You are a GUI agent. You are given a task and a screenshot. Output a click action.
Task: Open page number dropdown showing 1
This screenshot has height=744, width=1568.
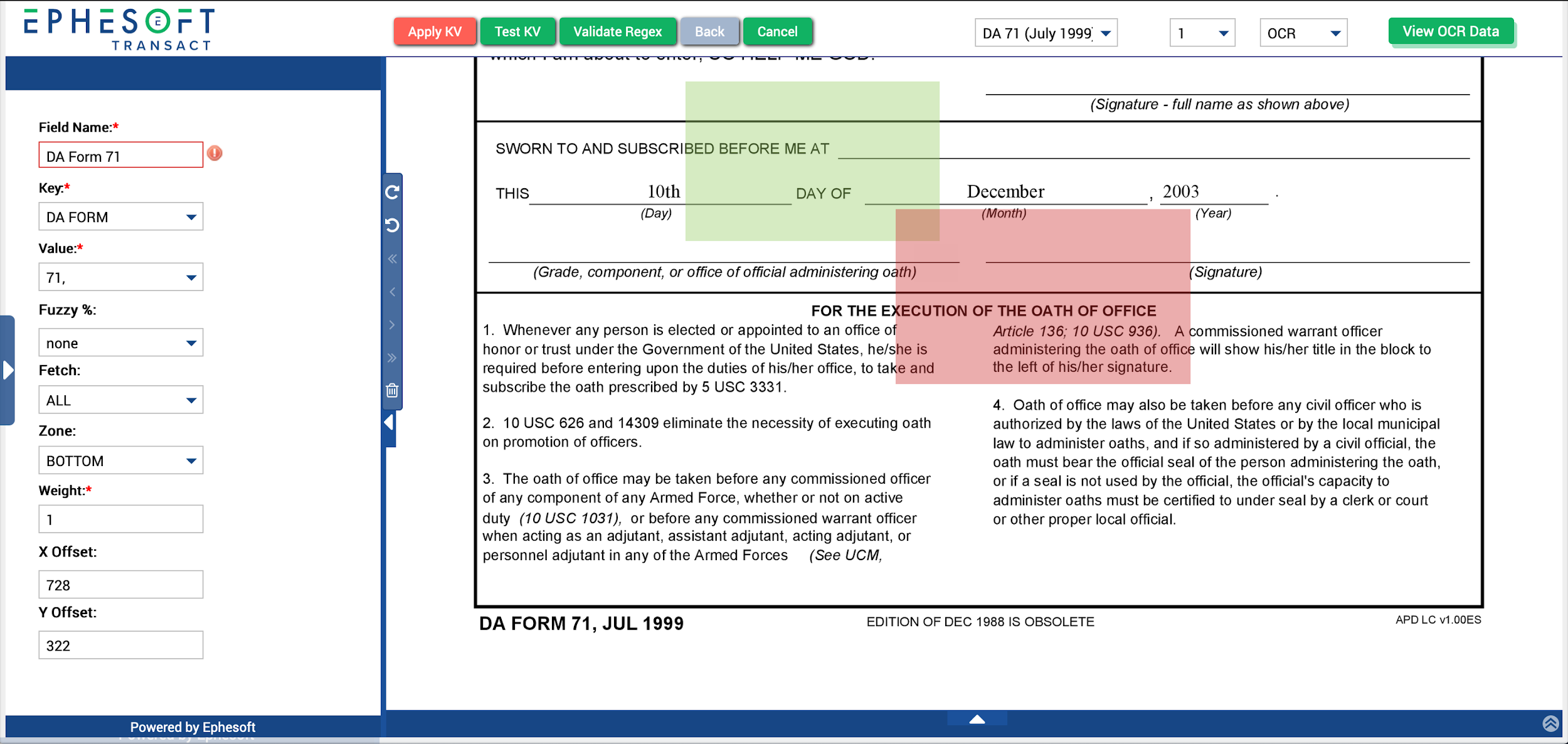[1202, 33]
